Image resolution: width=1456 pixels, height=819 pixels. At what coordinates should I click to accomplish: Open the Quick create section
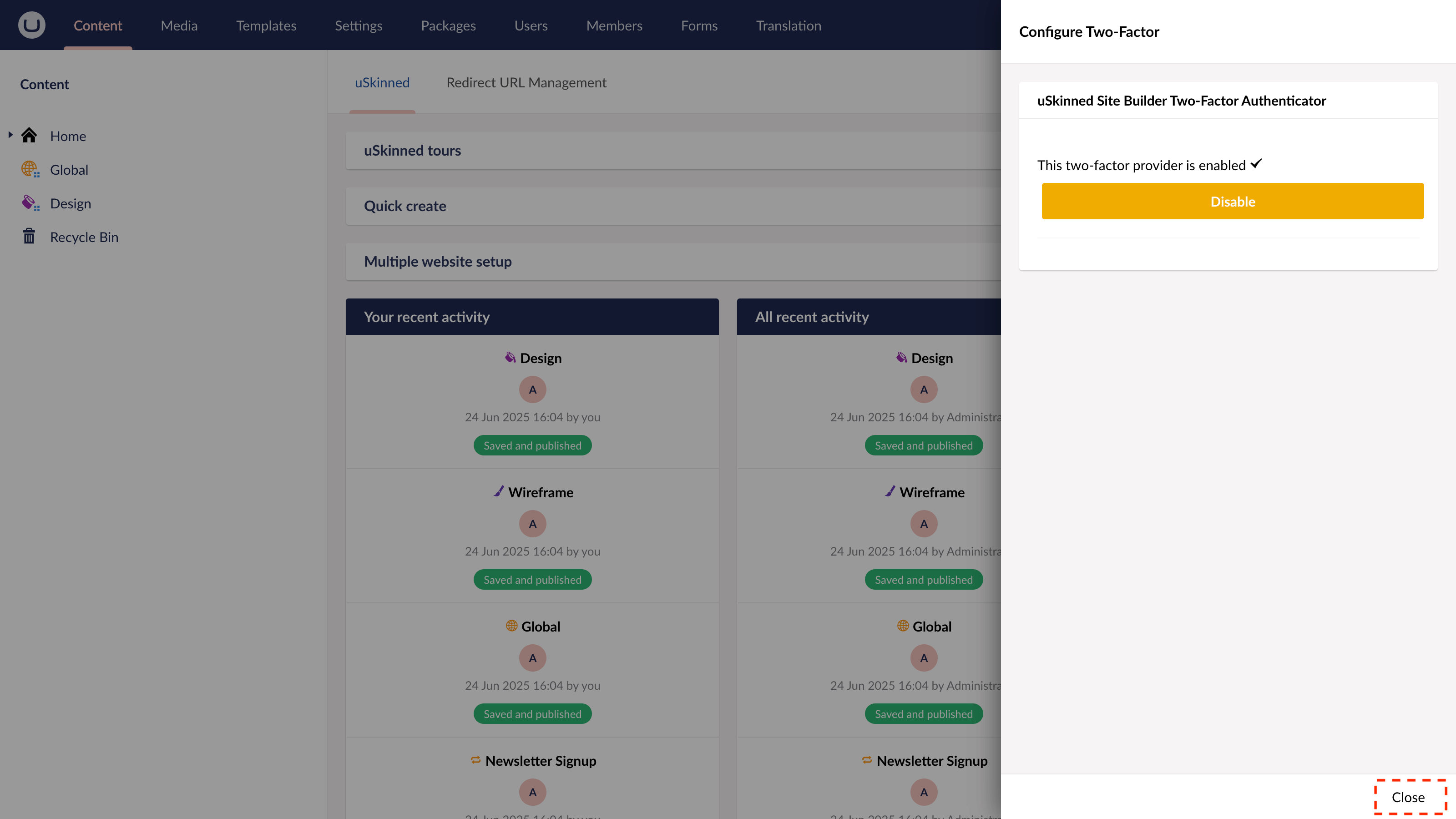point(404,206)
